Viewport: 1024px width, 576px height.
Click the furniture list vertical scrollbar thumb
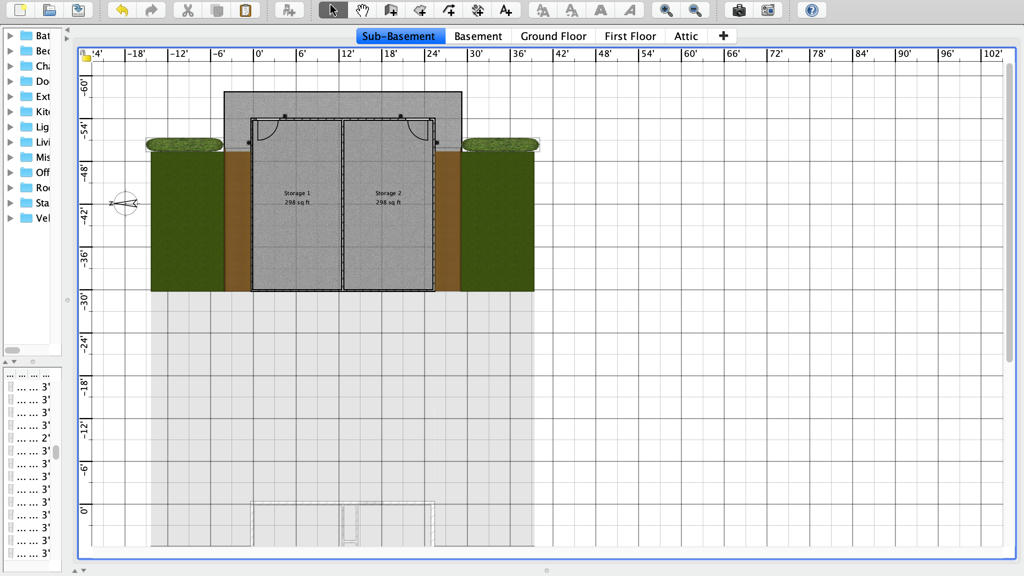pyautogui.click(x=56, y=452)
